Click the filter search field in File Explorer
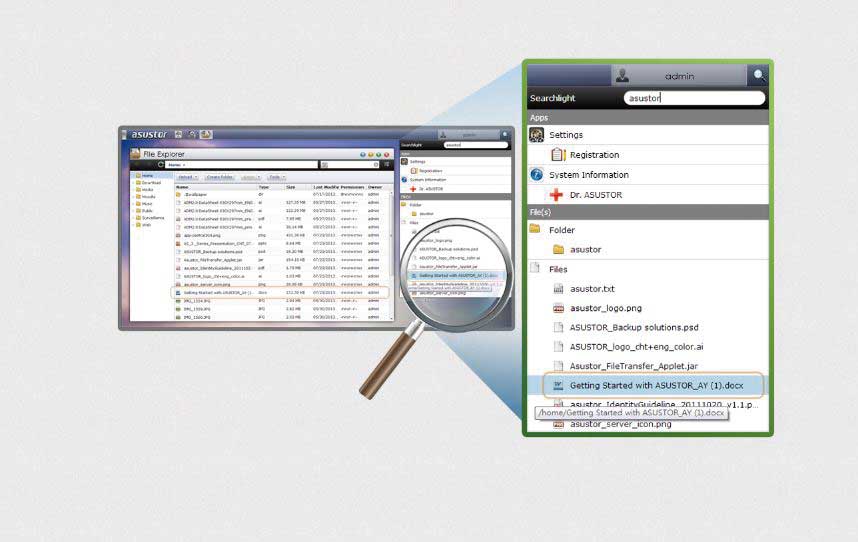The width and height of the screenshot is (858, 542). pyautogui.click(x=350, y=164)
